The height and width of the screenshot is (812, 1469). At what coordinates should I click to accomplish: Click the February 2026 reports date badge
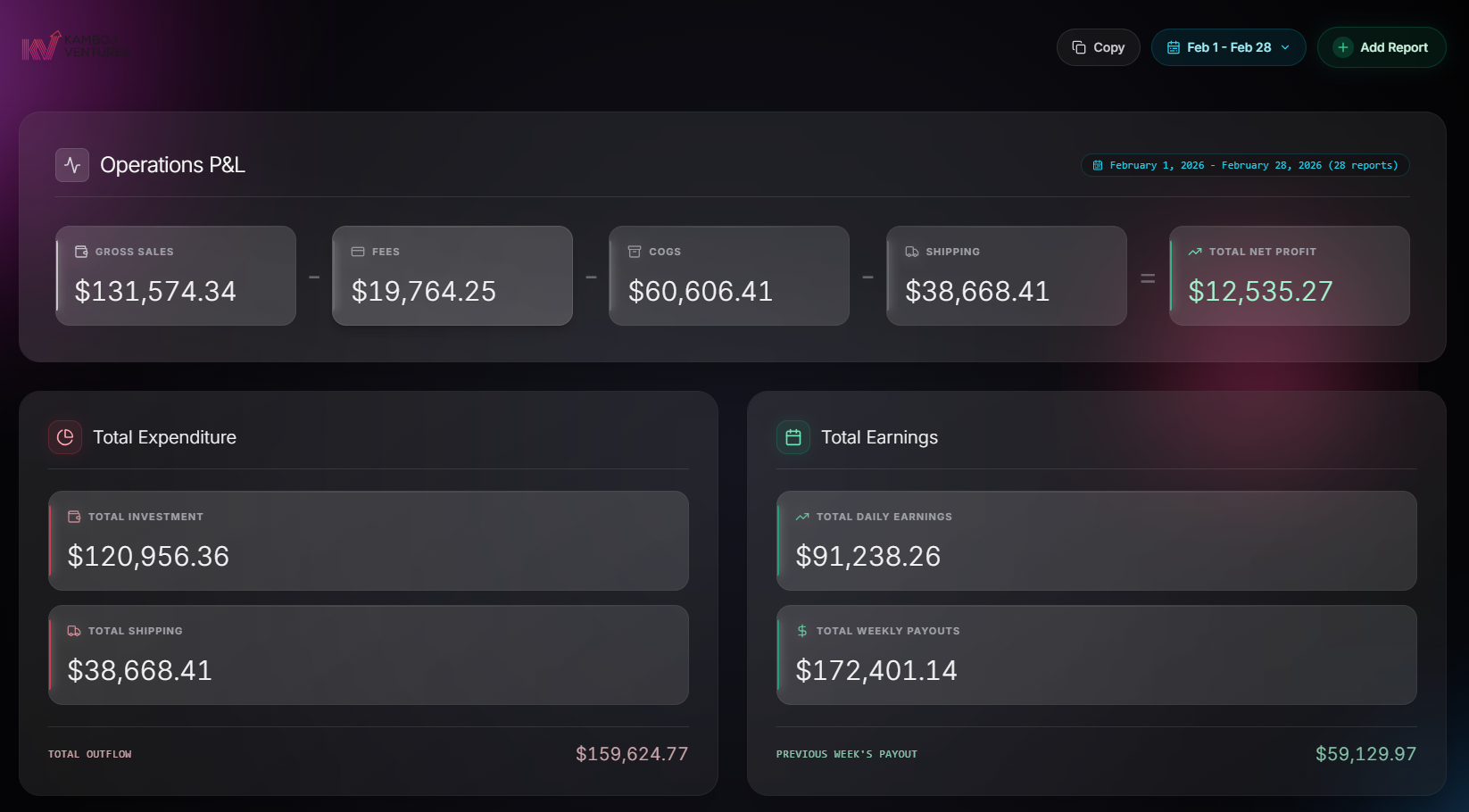click(x=1245, y=165)
